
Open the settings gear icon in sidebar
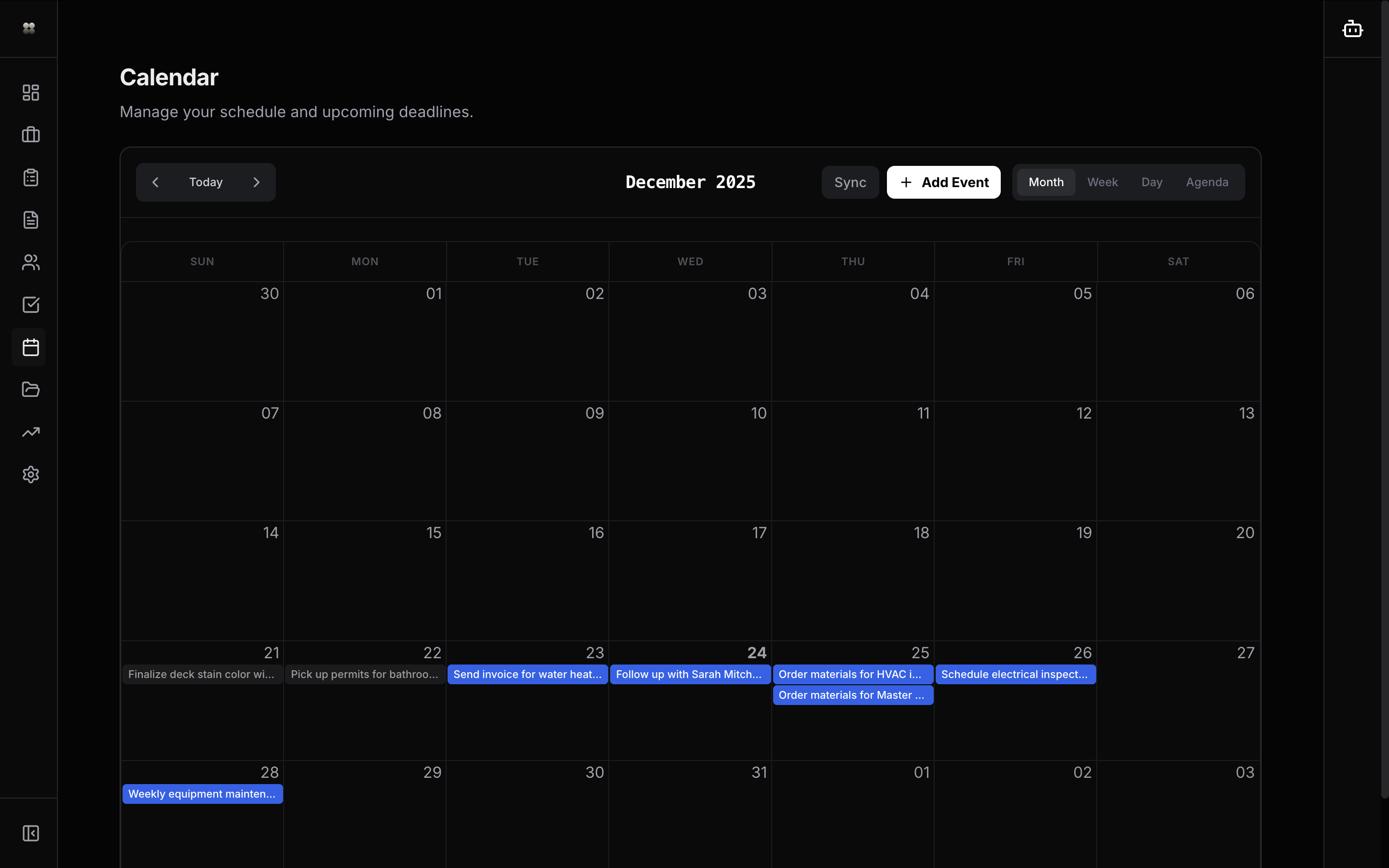(x=30, y=475)
